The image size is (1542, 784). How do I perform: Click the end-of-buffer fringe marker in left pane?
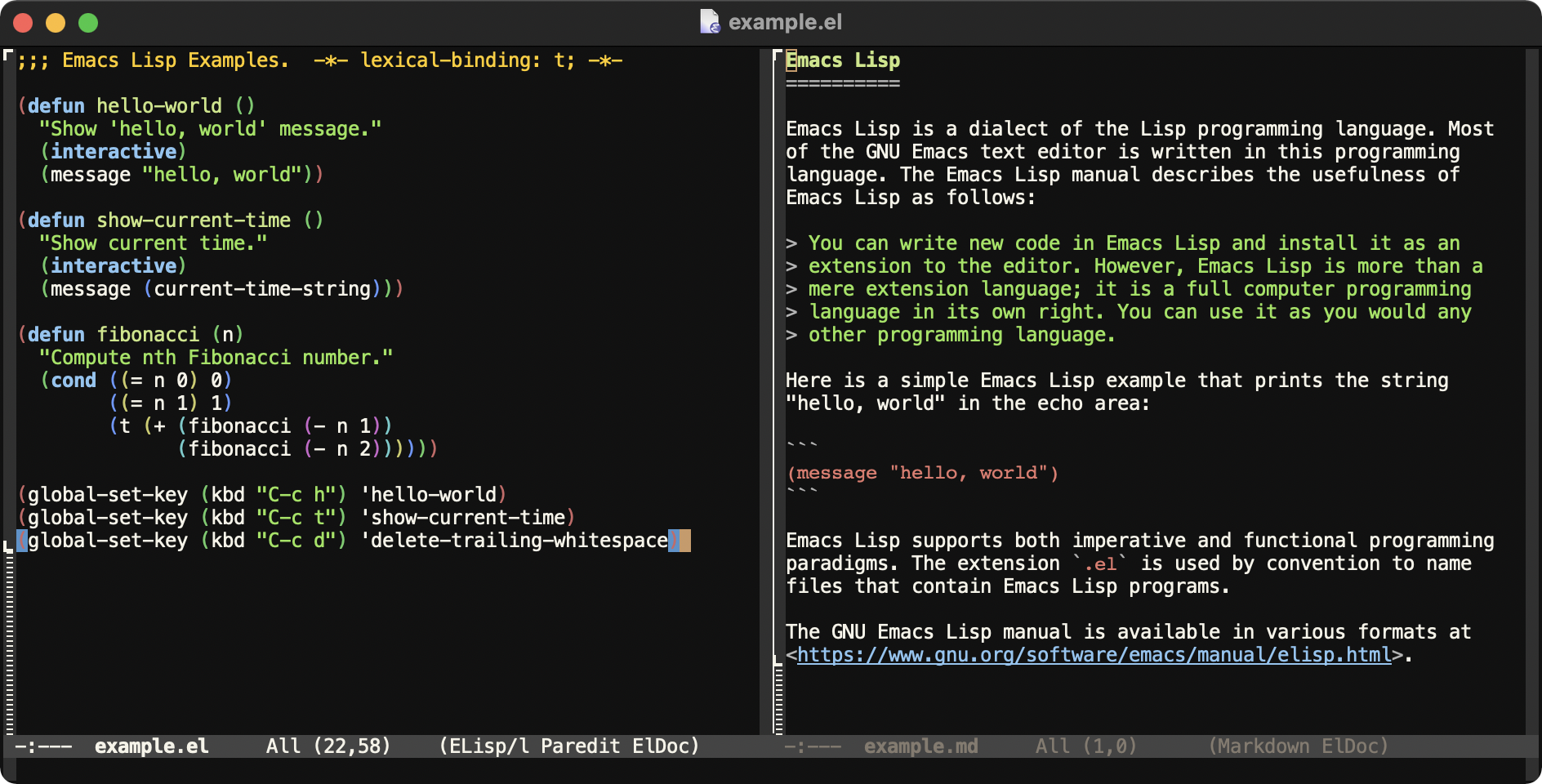tap(8, 546)
